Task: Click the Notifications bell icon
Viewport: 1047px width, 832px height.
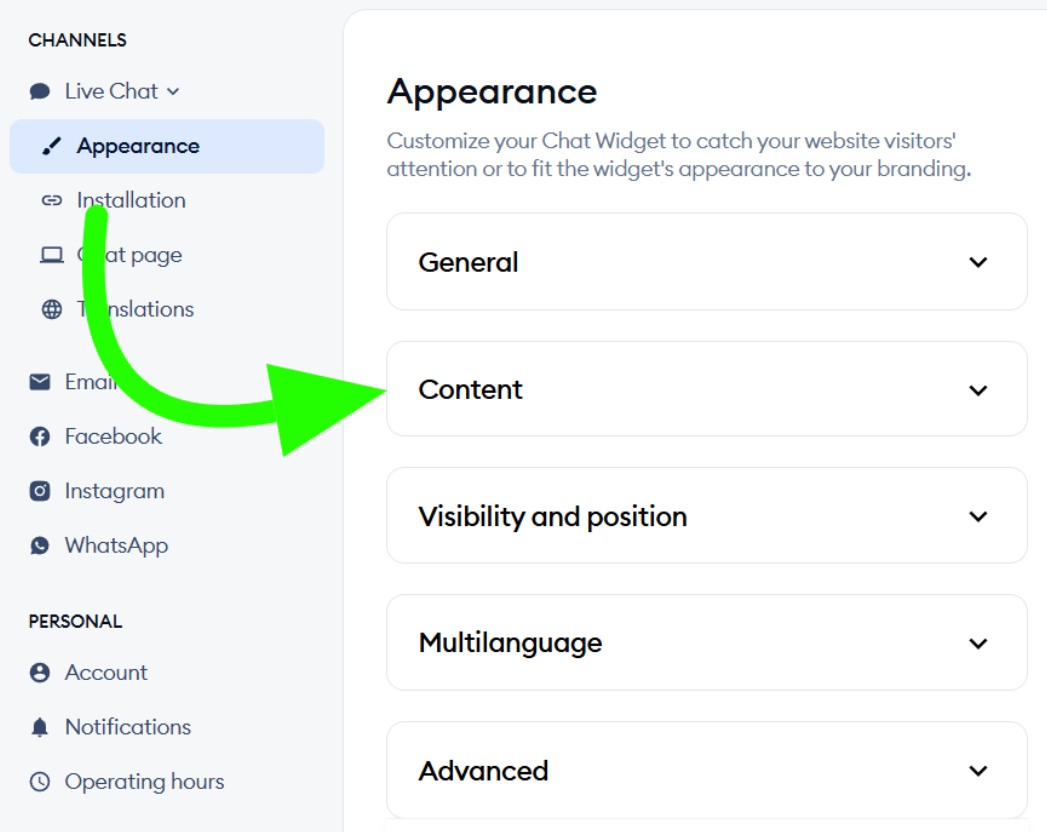Action: pos(40,727)
